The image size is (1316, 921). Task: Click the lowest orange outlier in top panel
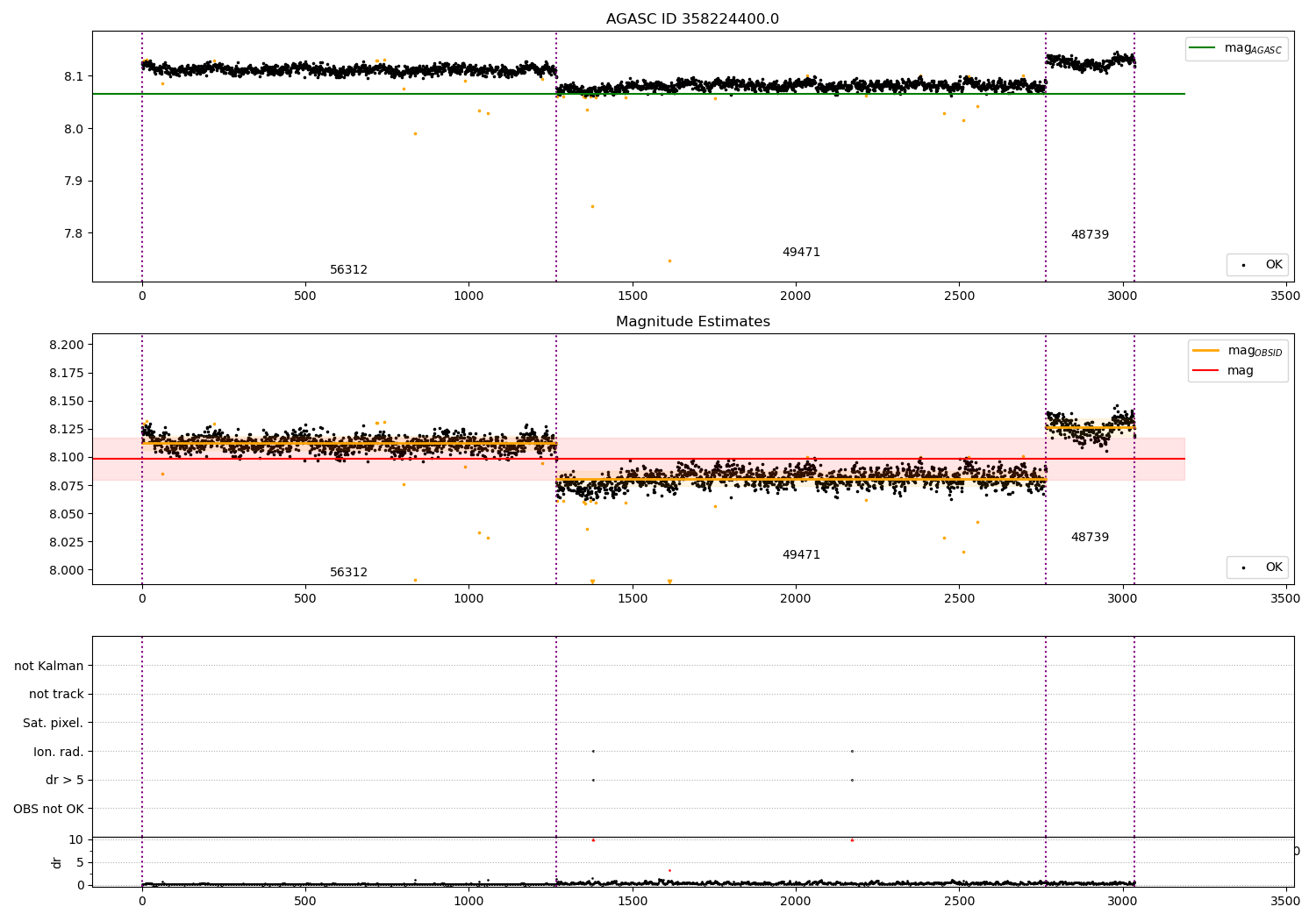[x=669, y=261]
